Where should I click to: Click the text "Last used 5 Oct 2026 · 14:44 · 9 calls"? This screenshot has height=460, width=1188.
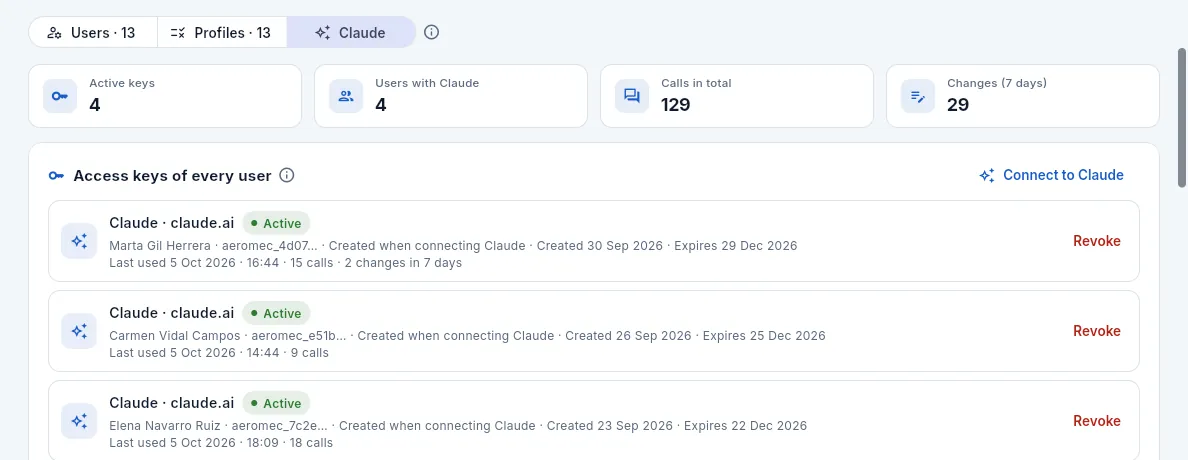point(219,352)
